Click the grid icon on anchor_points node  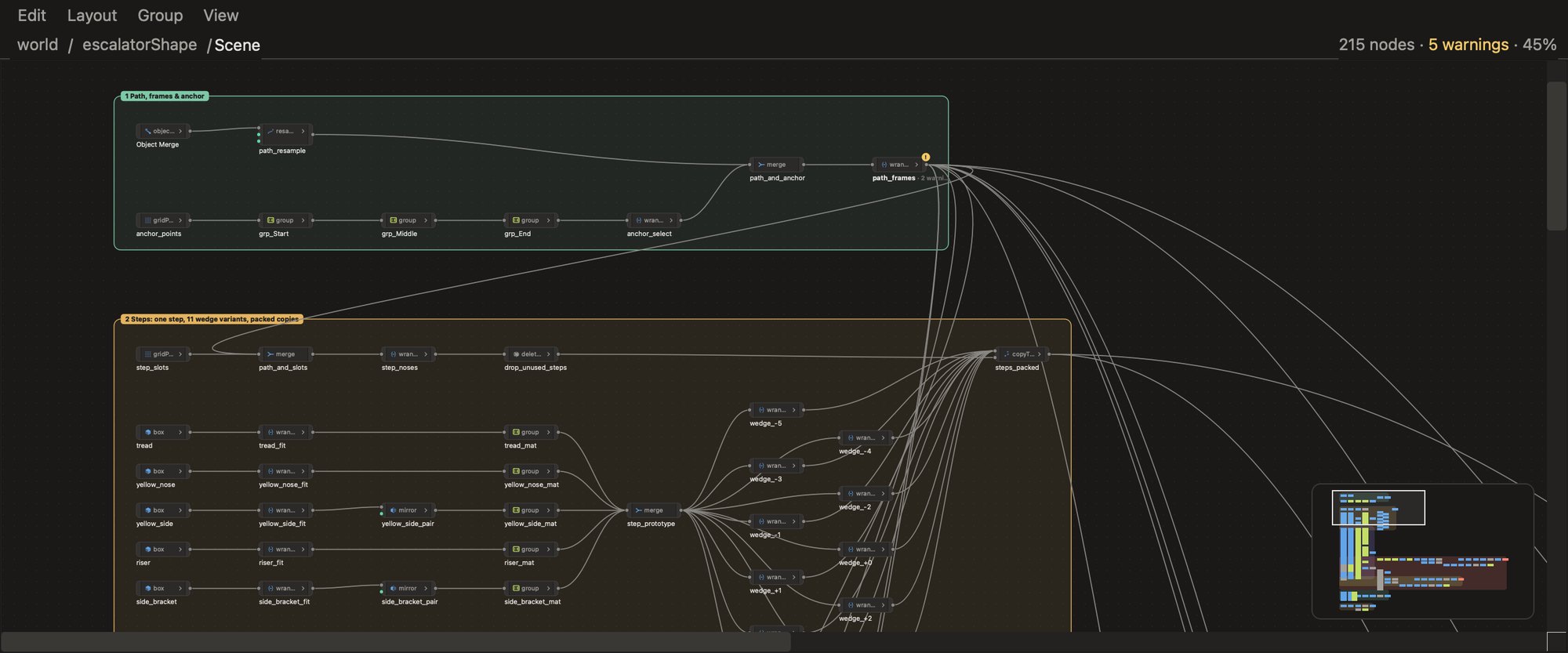(147, 220)
